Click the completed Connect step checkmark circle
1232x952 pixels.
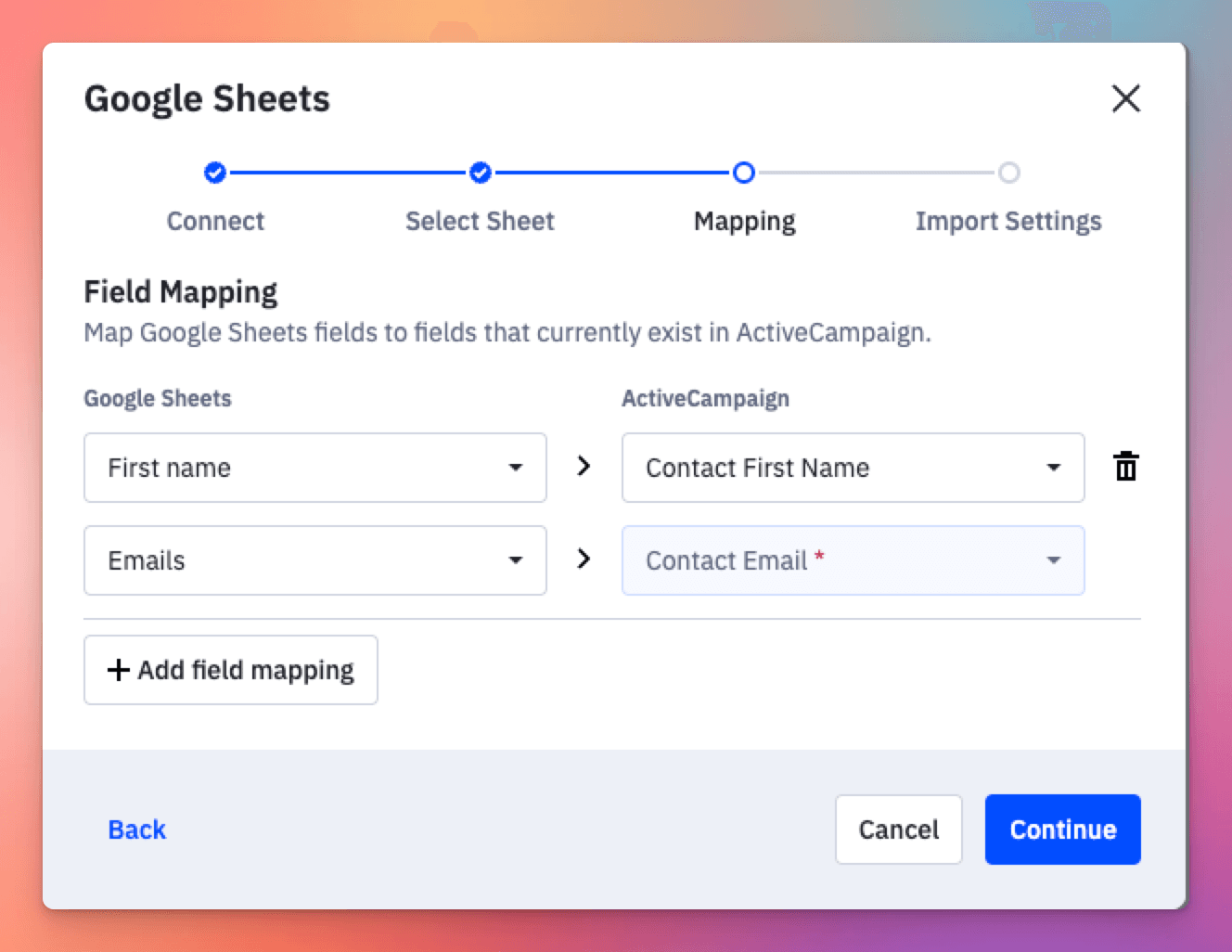point(214,173)
